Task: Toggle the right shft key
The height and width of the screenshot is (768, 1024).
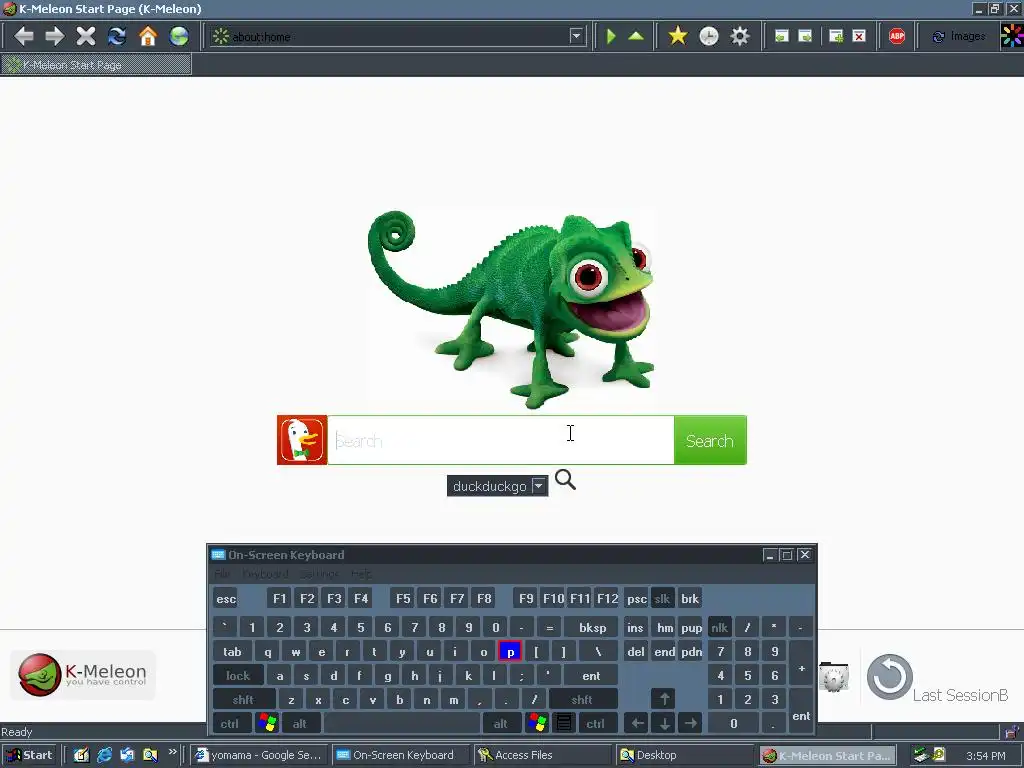Action: coord(583,699)
